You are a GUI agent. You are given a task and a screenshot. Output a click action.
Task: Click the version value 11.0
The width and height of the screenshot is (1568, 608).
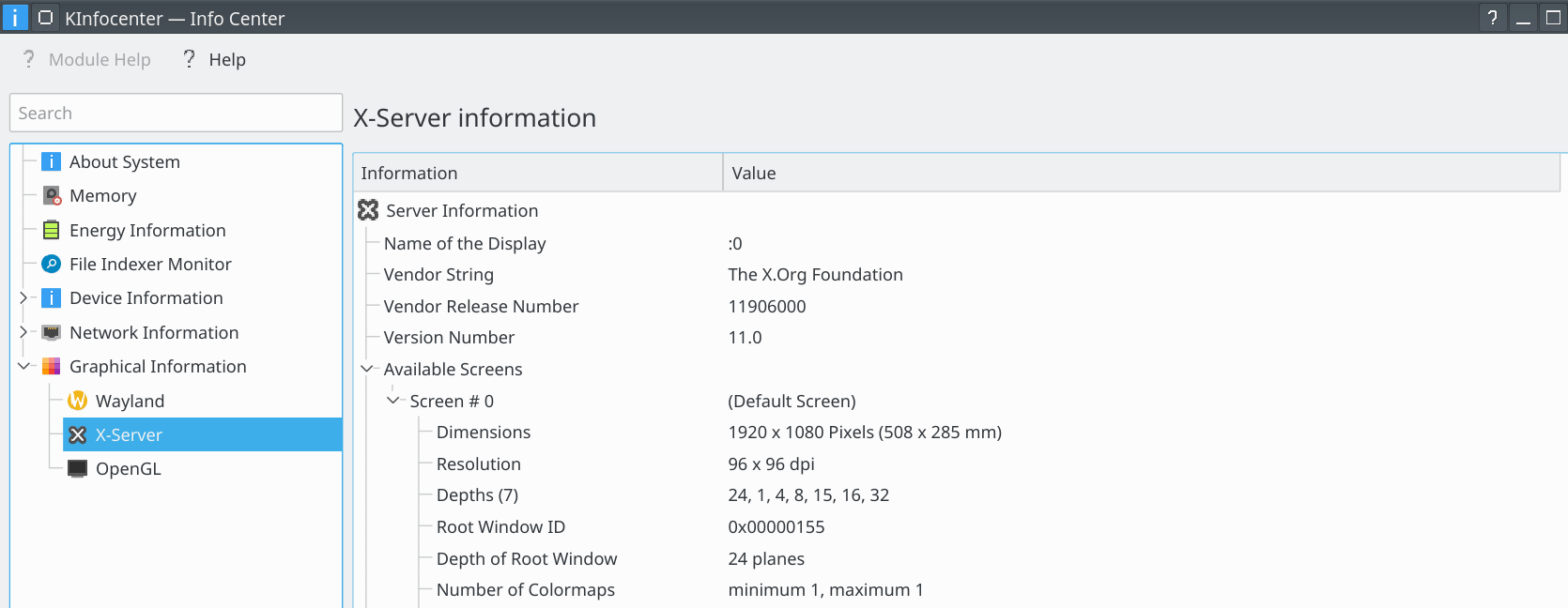[x=745, y=338]
